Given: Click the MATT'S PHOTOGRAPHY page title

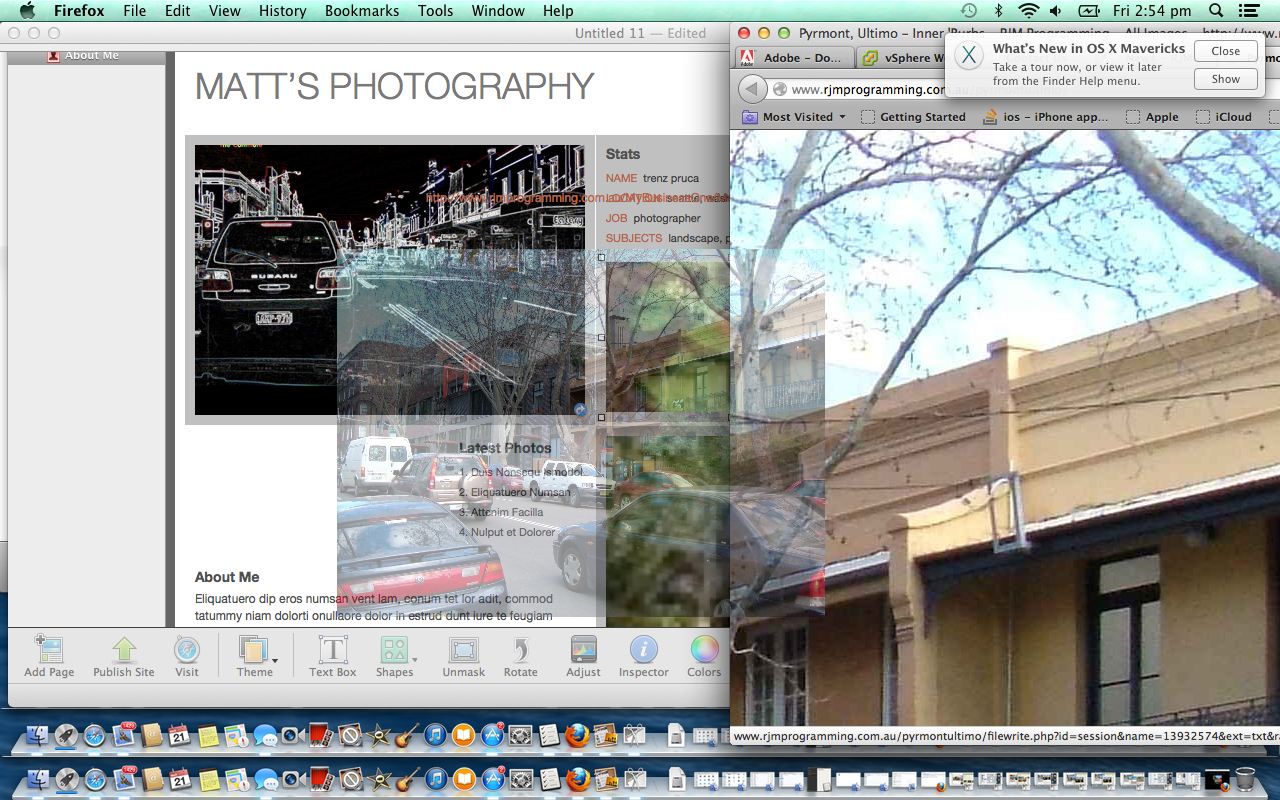Looking at the screenshot, I should (394, 87).
